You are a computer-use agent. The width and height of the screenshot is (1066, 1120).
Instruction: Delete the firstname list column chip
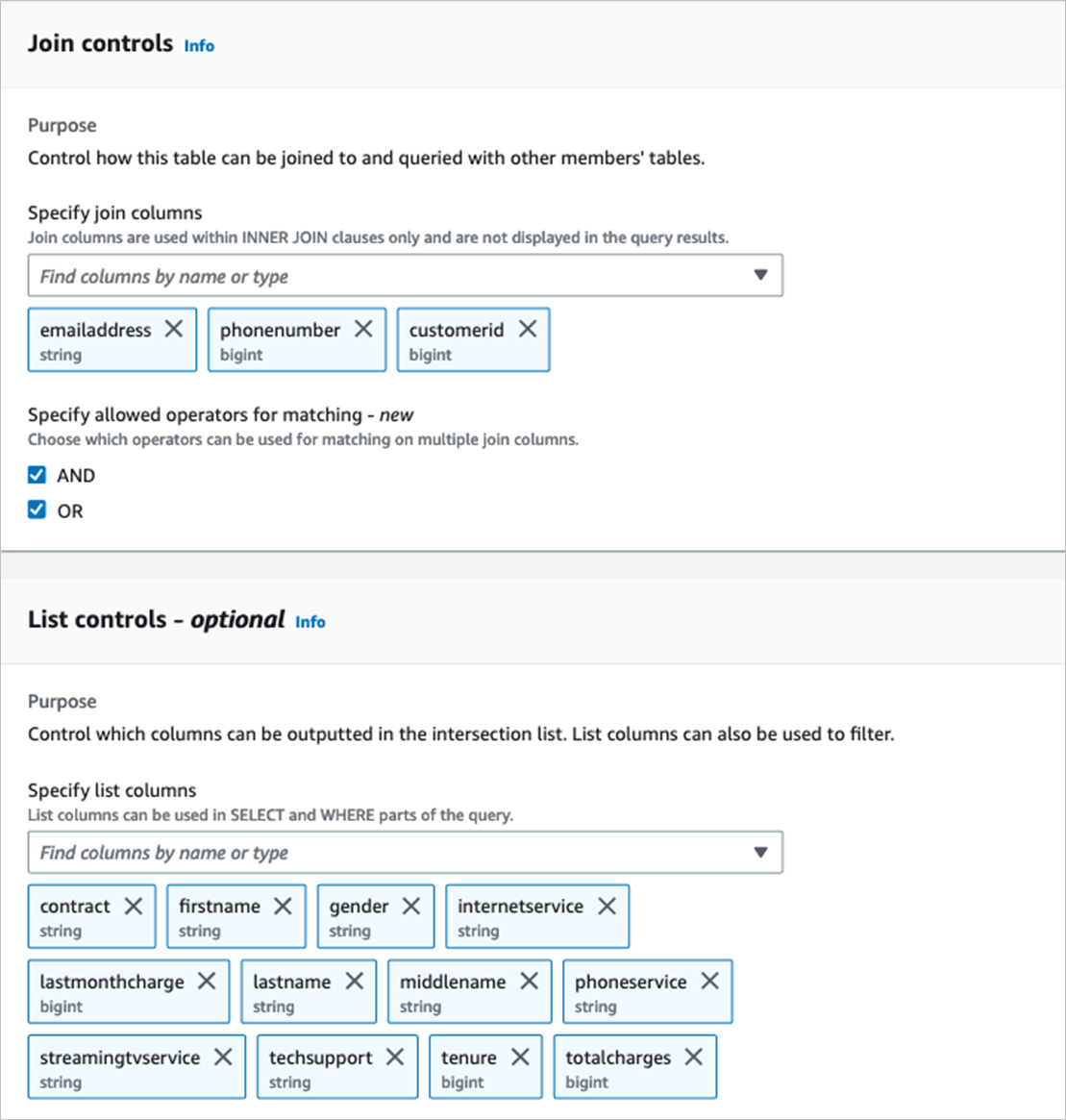[283, 906]
